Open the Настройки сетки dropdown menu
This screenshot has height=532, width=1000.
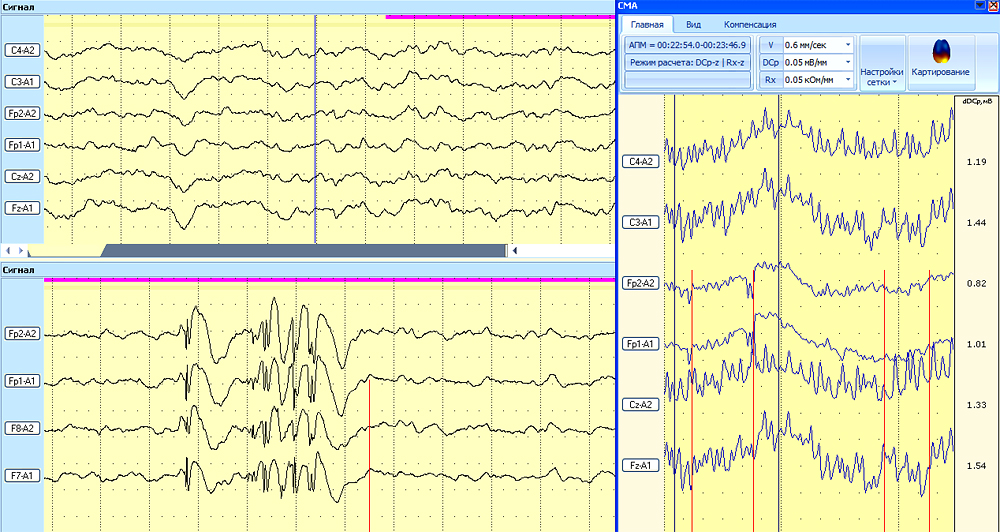882,63
